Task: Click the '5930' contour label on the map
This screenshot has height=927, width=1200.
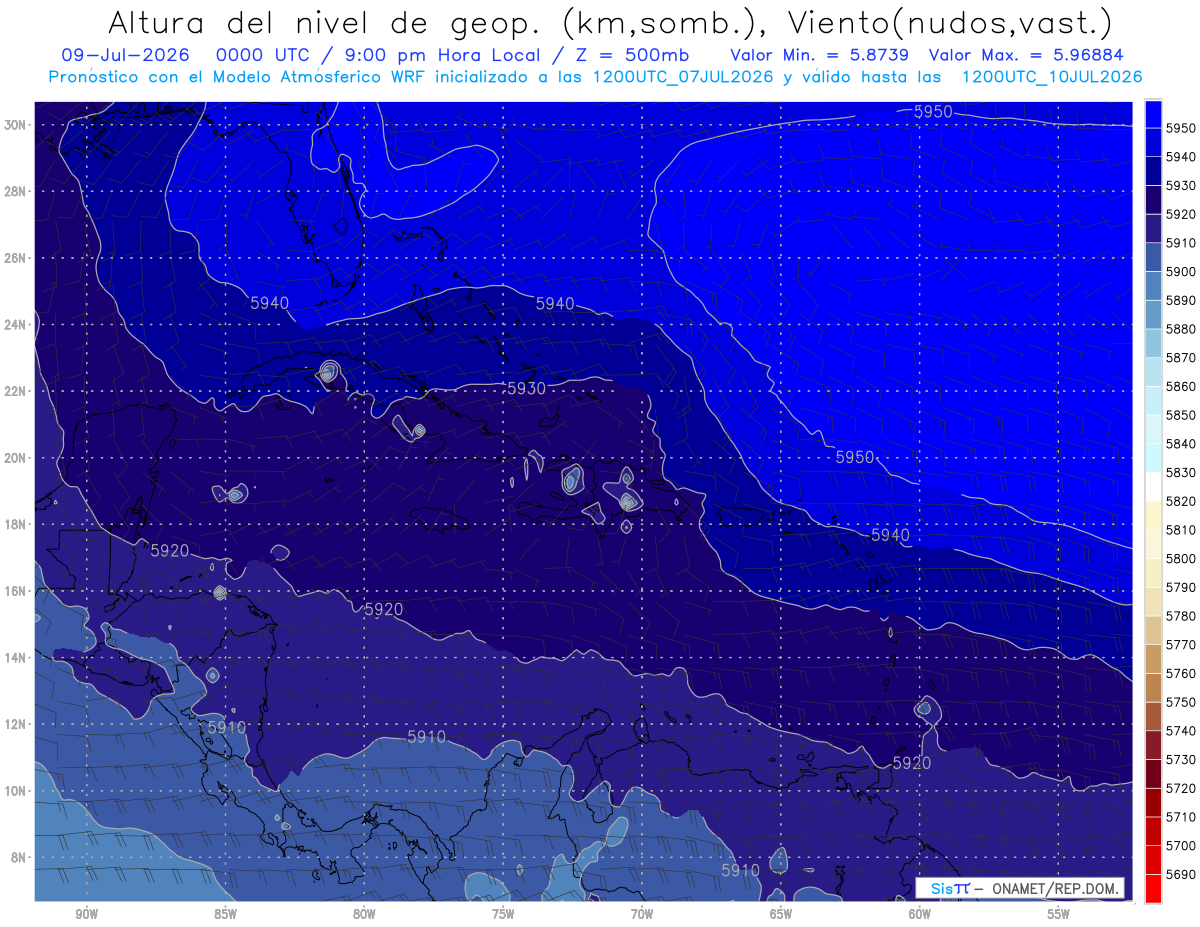Action: pyautogui.click(x=526, y=388)
